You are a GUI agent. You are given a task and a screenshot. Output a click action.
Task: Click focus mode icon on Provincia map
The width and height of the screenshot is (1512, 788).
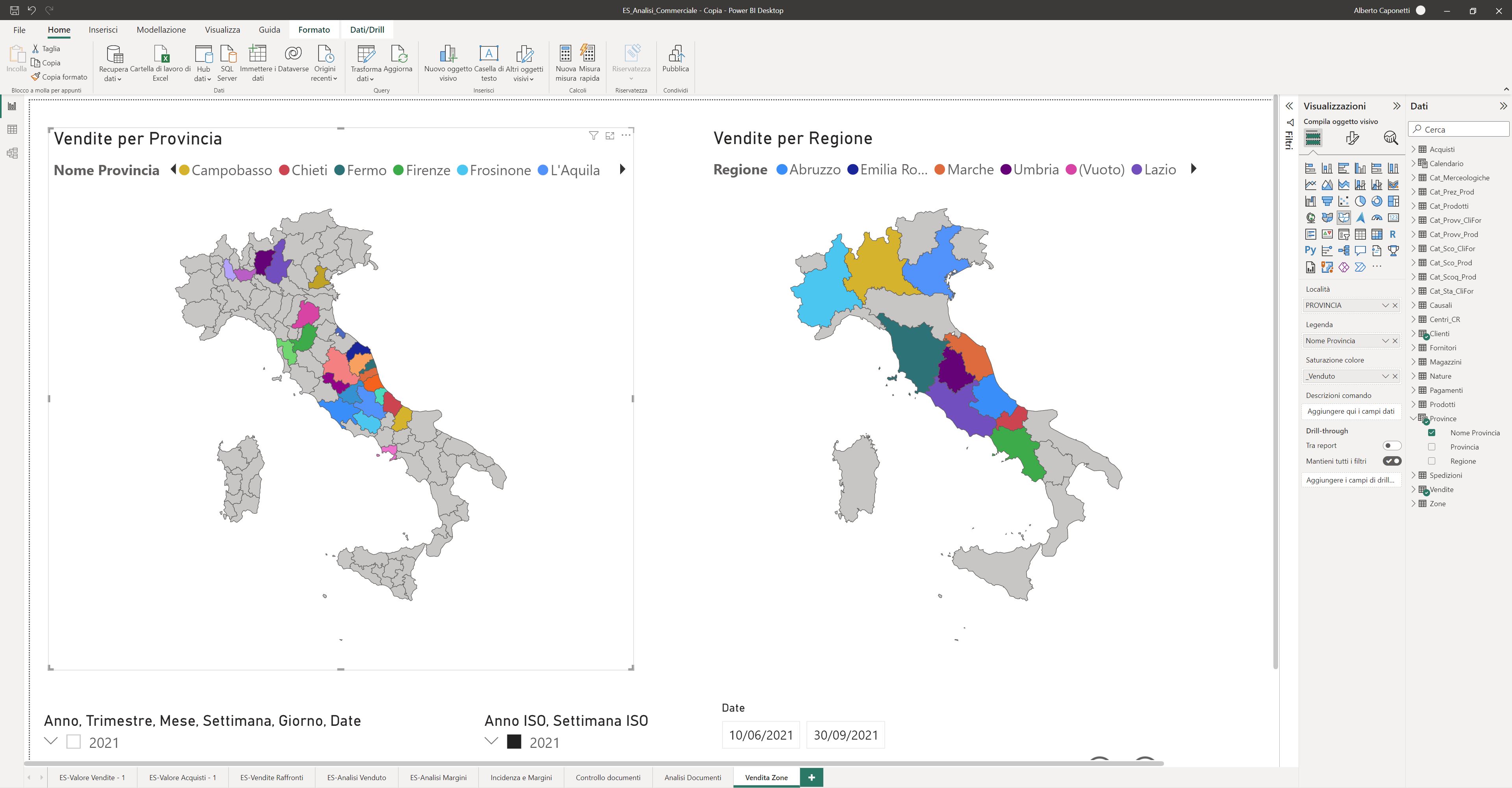point(610,135)
